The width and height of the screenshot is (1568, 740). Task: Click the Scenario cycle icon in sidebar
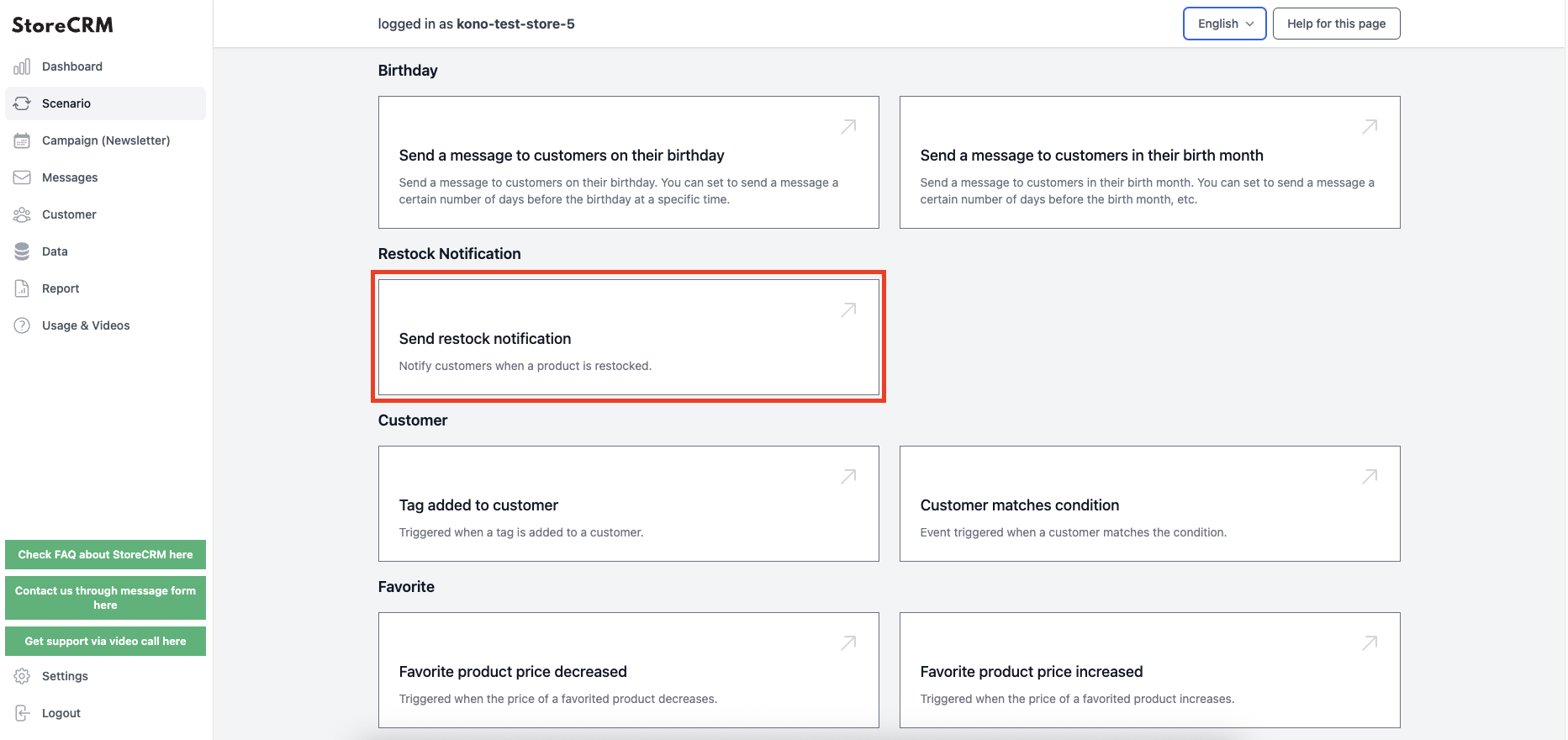coord(22,103)
